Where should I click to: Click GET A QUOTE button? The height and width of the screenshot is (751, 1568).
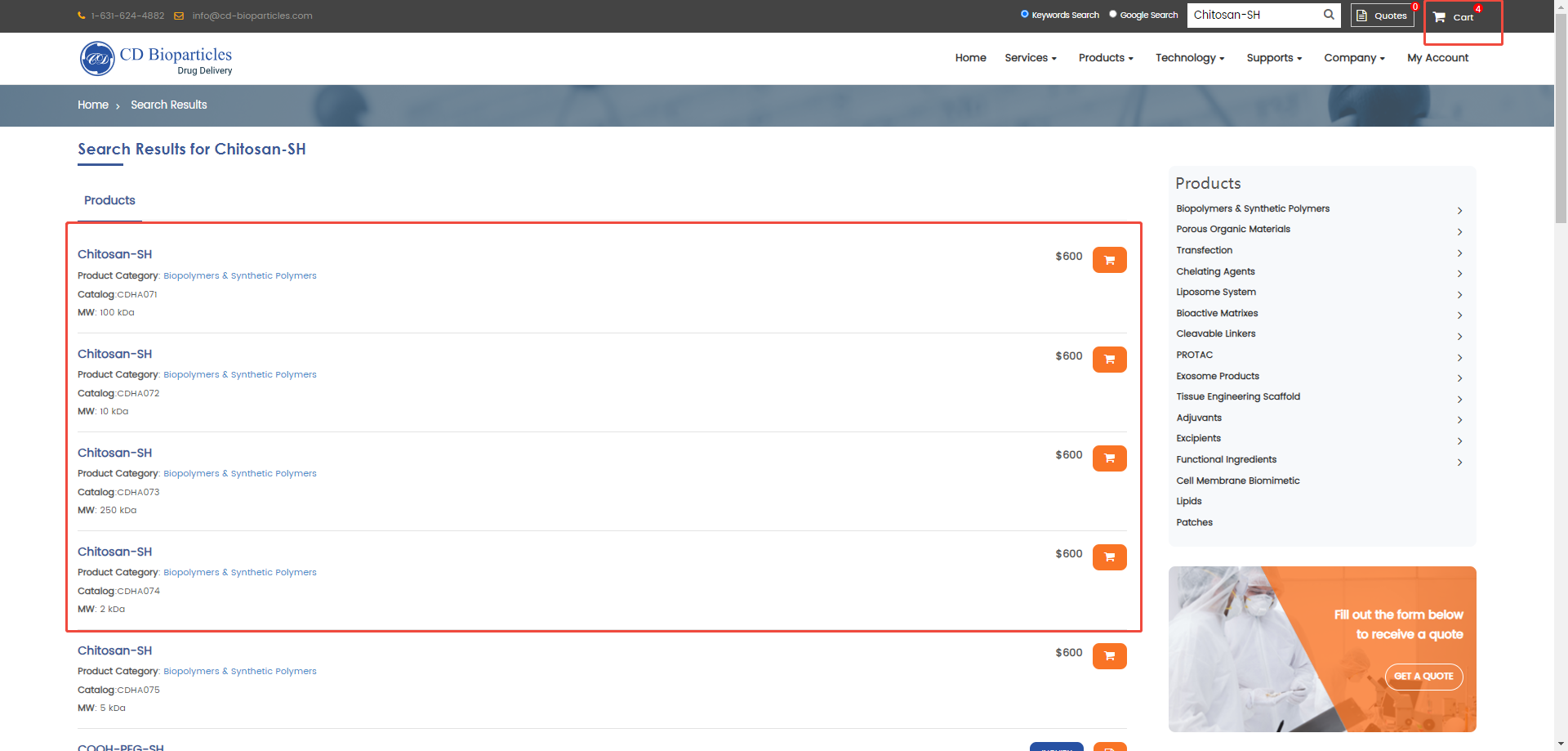point(1423,677)
